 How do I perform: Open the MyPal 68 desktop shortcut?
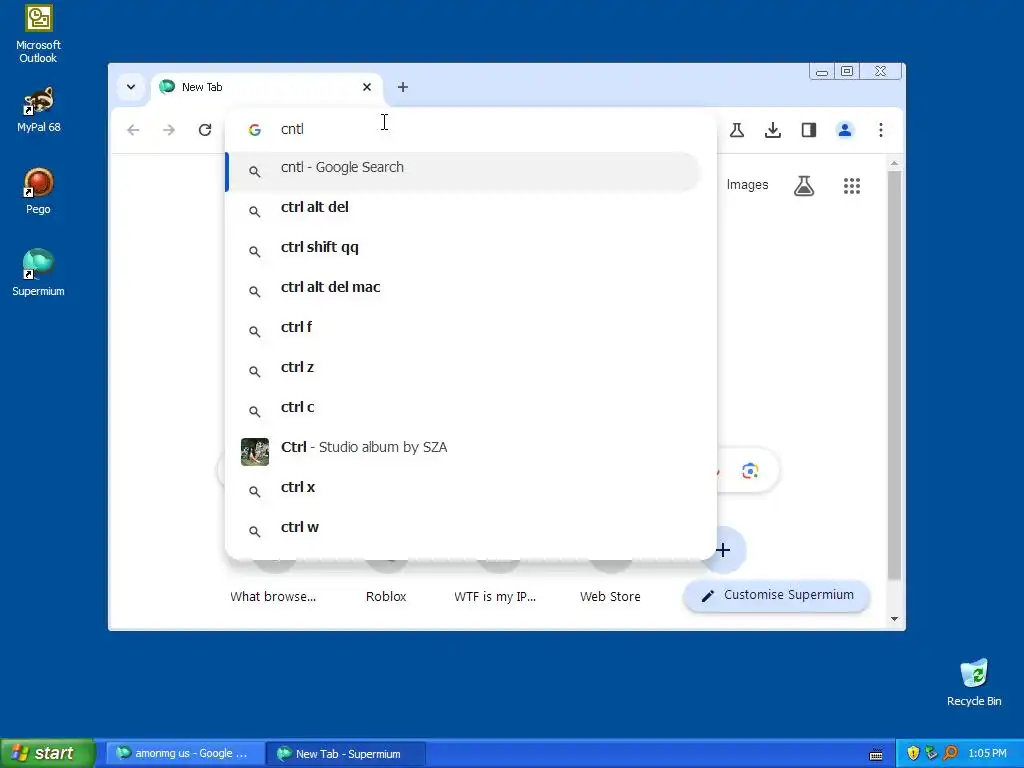pos(38,109)
